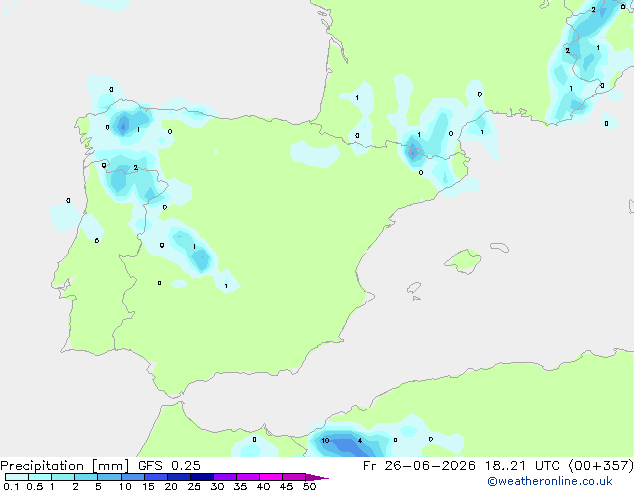The width and height of the screenshot is (634, 490).
Task: Click the "(00+357)" forecast offset text
Action: click(601, 466)
